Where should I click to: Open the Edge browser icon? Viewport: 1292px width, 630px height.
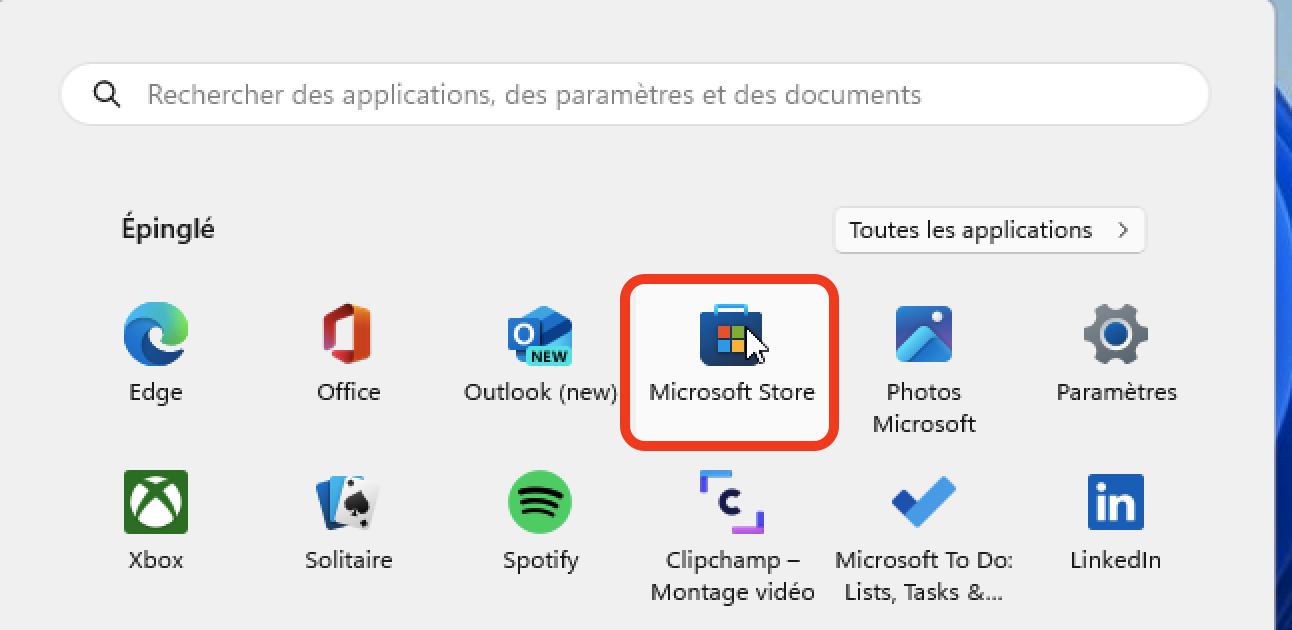(155, 334)
